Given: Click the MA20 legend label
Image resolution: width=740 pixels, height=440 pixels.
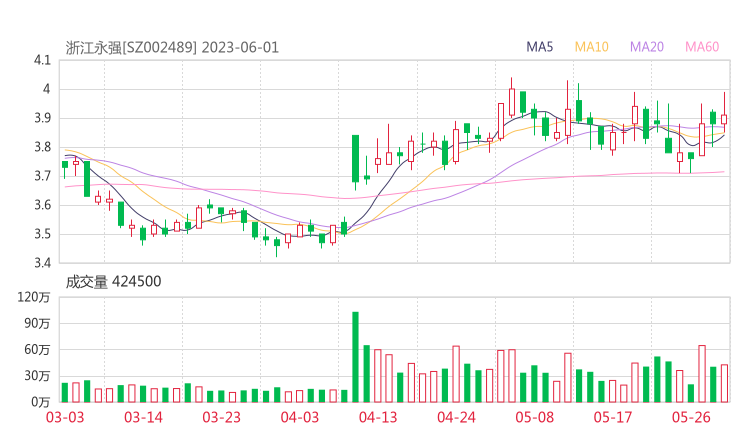Looking at the screenshot, I should pyautogui.click(x=647, y=47).
